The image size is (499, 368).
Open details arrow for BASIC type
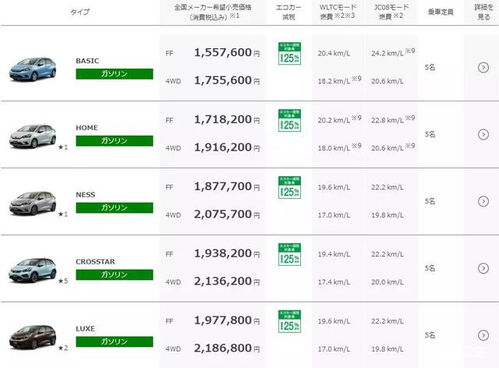pyautogui.click(x=483, y=67)
